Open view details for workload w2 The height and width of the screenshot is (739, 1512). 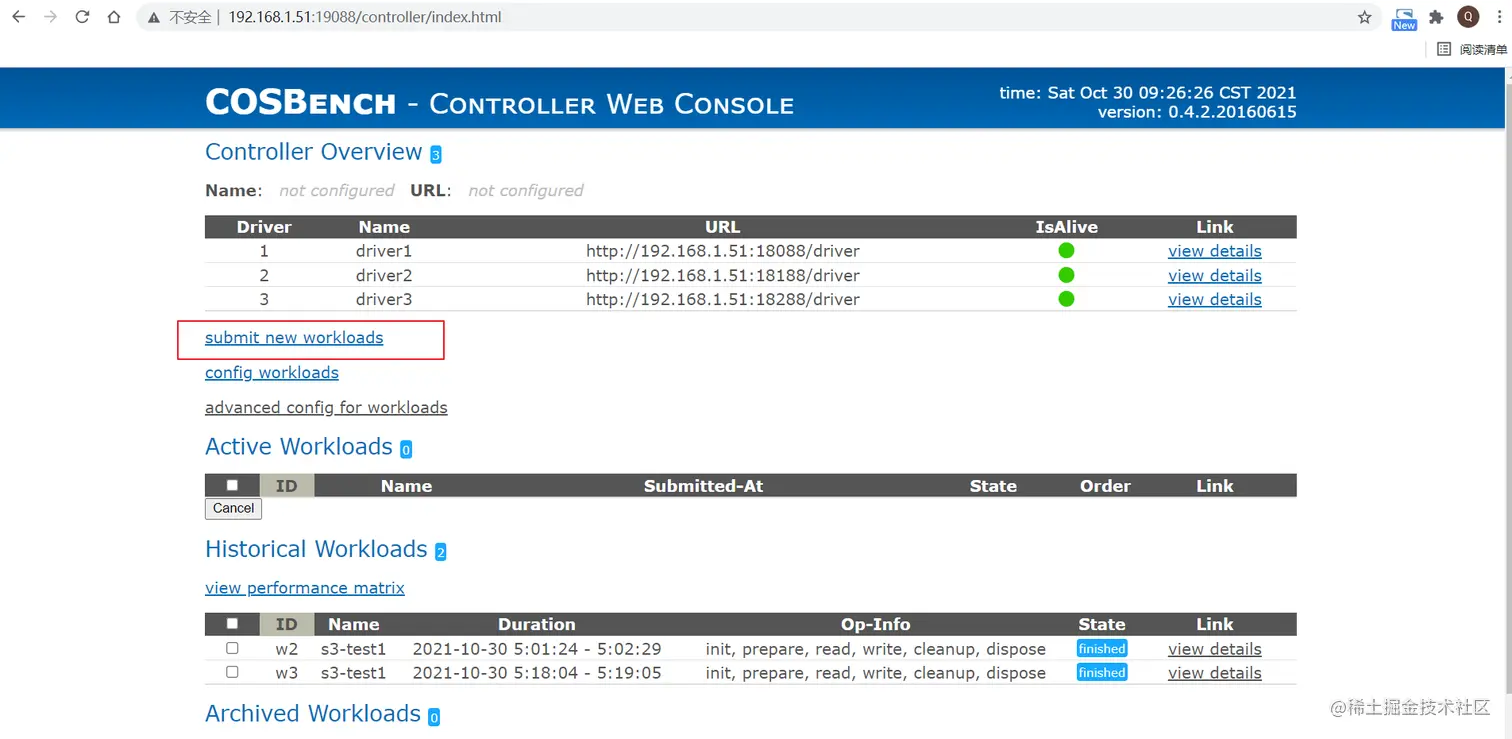click(1214, 649)
